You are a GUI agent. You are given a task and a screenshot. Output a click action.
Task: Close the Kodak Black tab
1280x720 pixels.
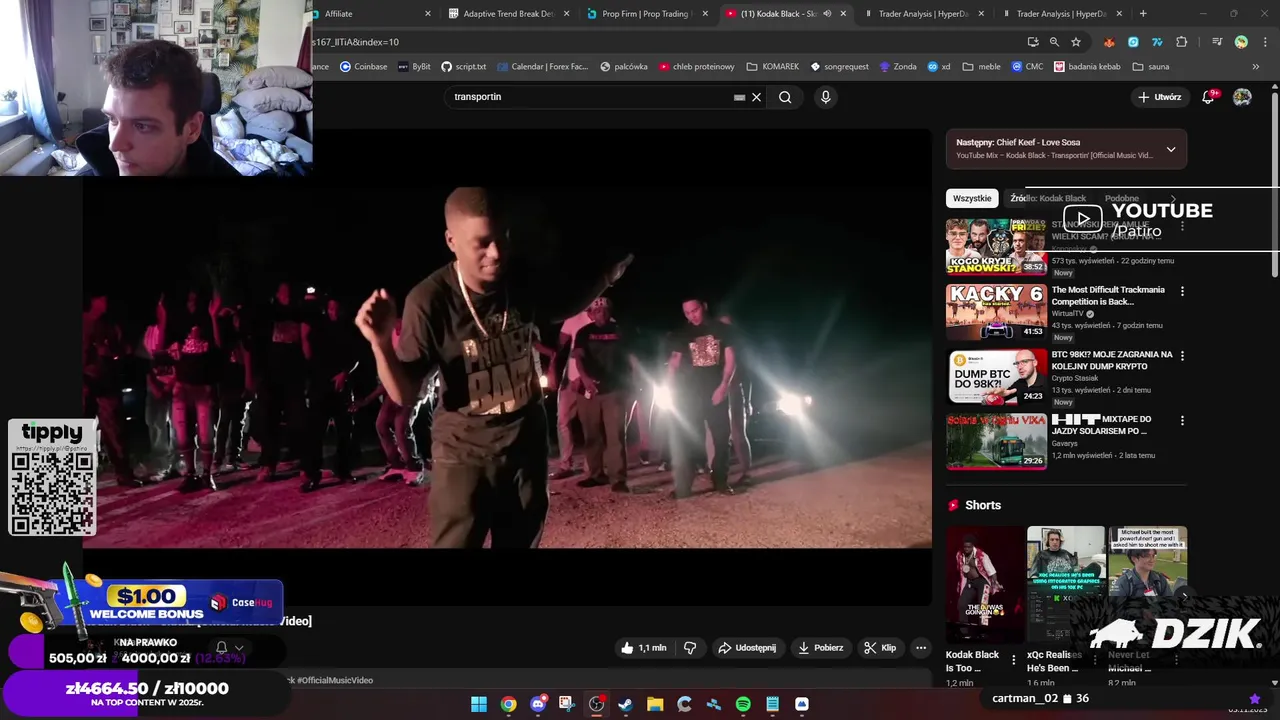(x=843, y=14)
